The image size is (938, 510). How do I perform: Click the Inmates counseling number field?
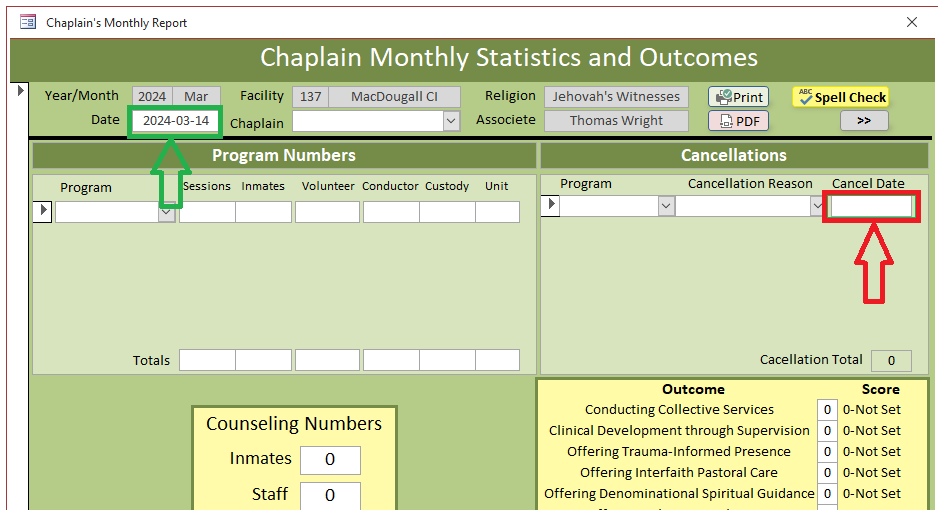click(329, 460)
